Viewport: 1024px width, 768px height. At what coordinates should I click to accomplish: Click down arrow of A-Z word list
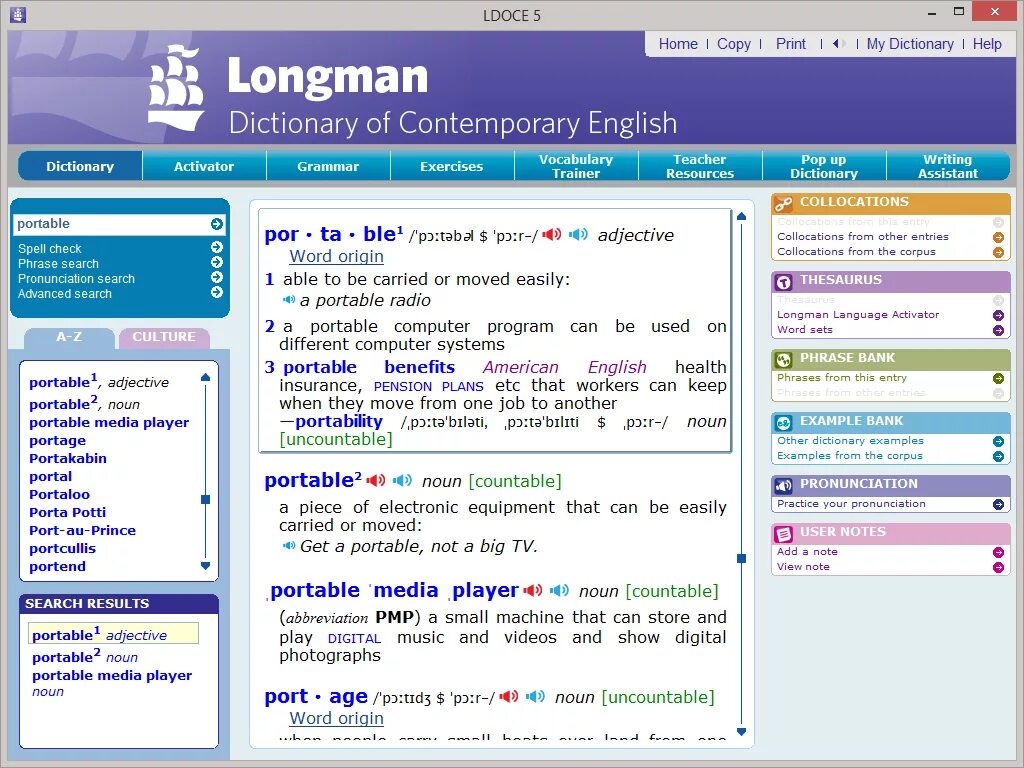click(205, 566)
